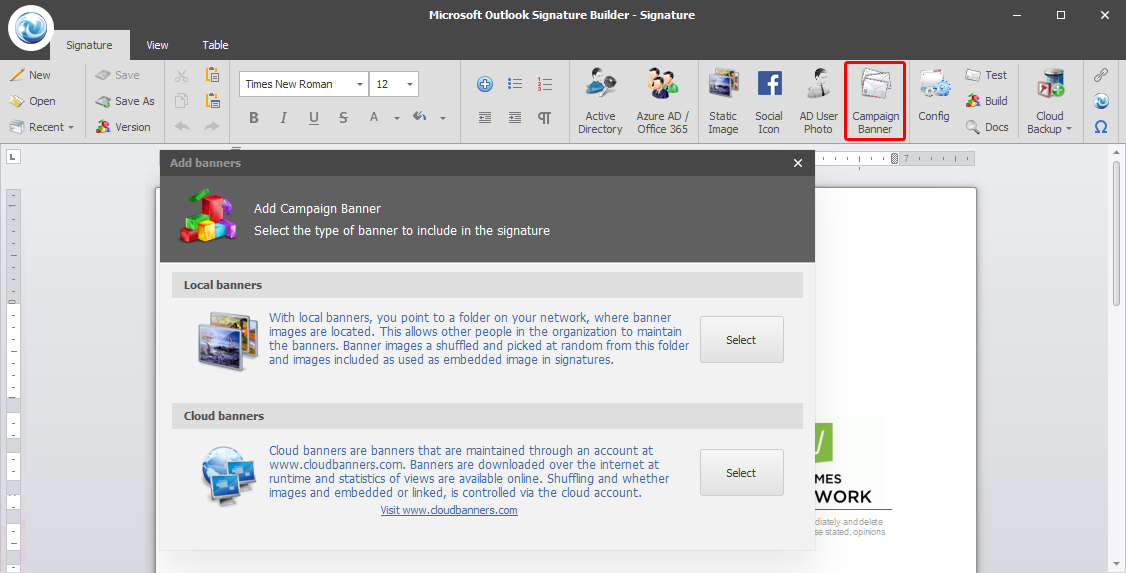Click the "Cloud banners" section heading

(224, 416)
